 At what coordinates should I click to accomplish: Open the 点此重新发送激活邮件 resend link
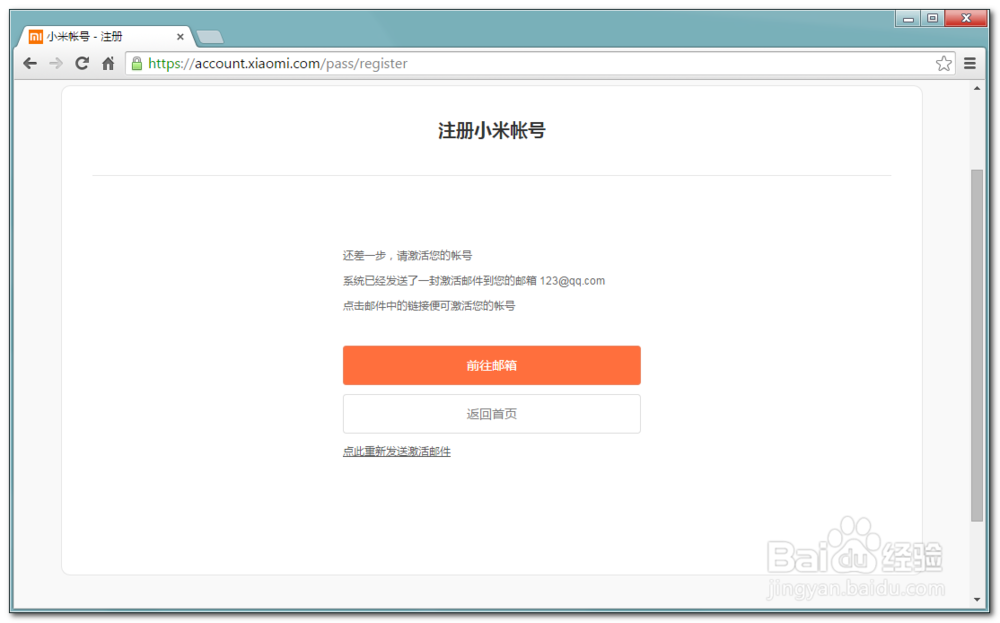pyautogui.click(x=397, y=451)
